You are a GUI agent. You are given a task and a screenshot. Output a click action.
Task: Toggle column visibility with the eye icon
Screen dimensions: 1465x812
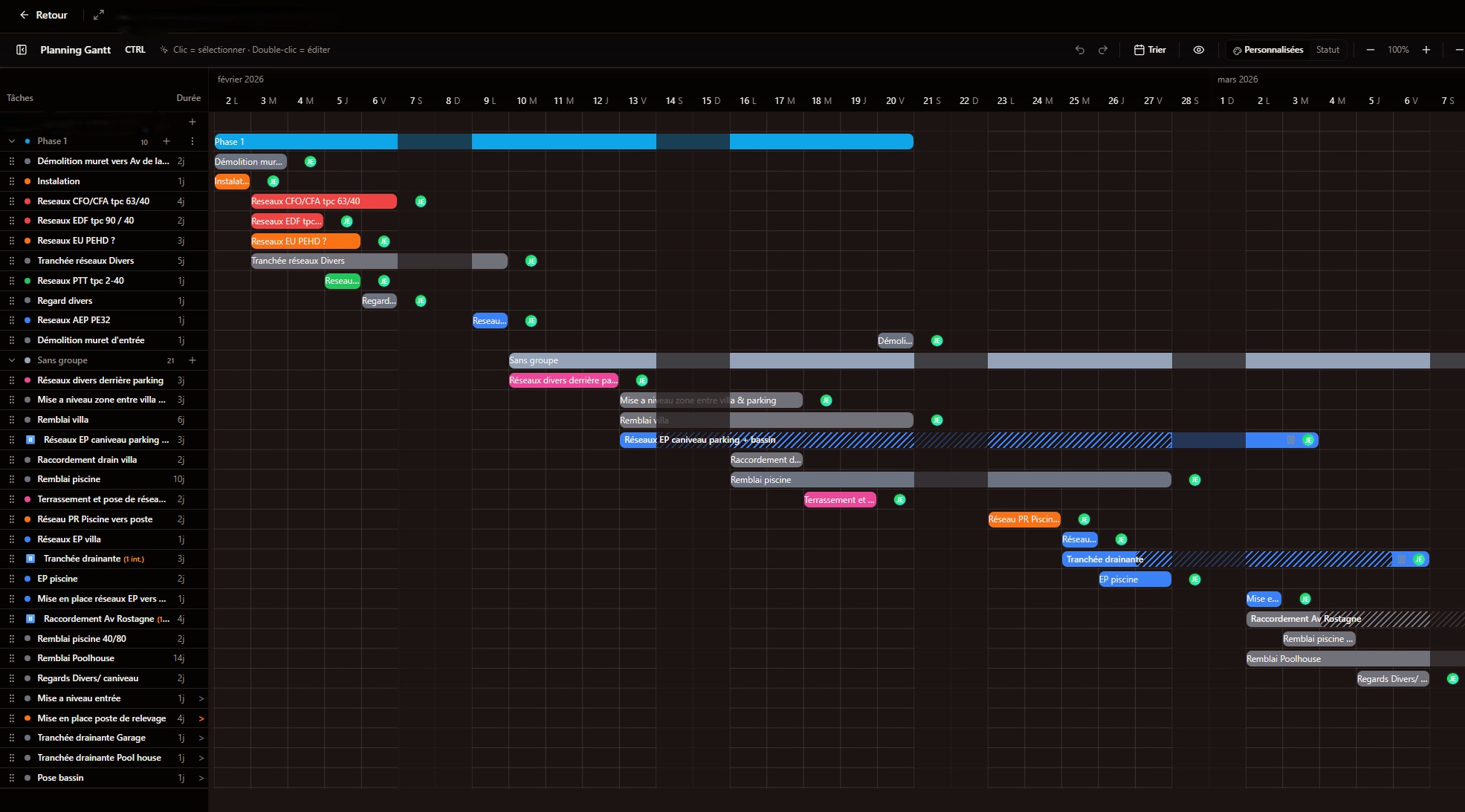tap(1198, 50)
